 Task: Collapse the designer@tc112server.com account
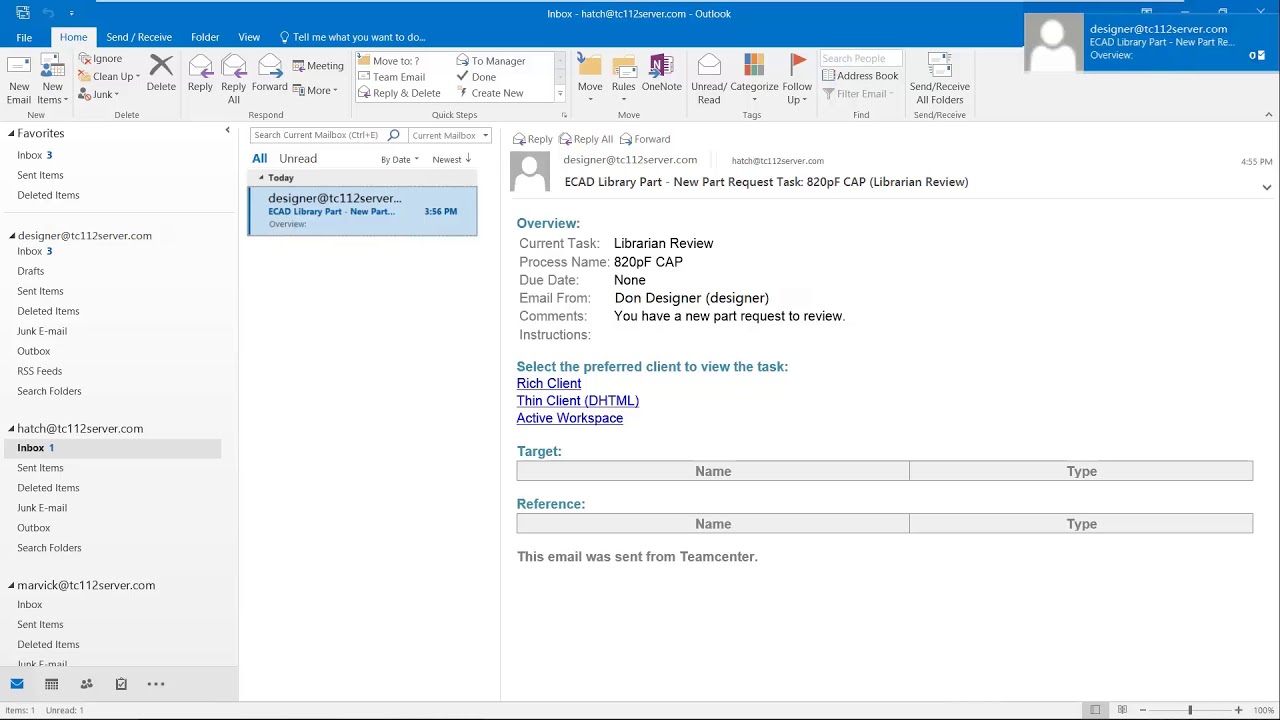click(12, 236)
